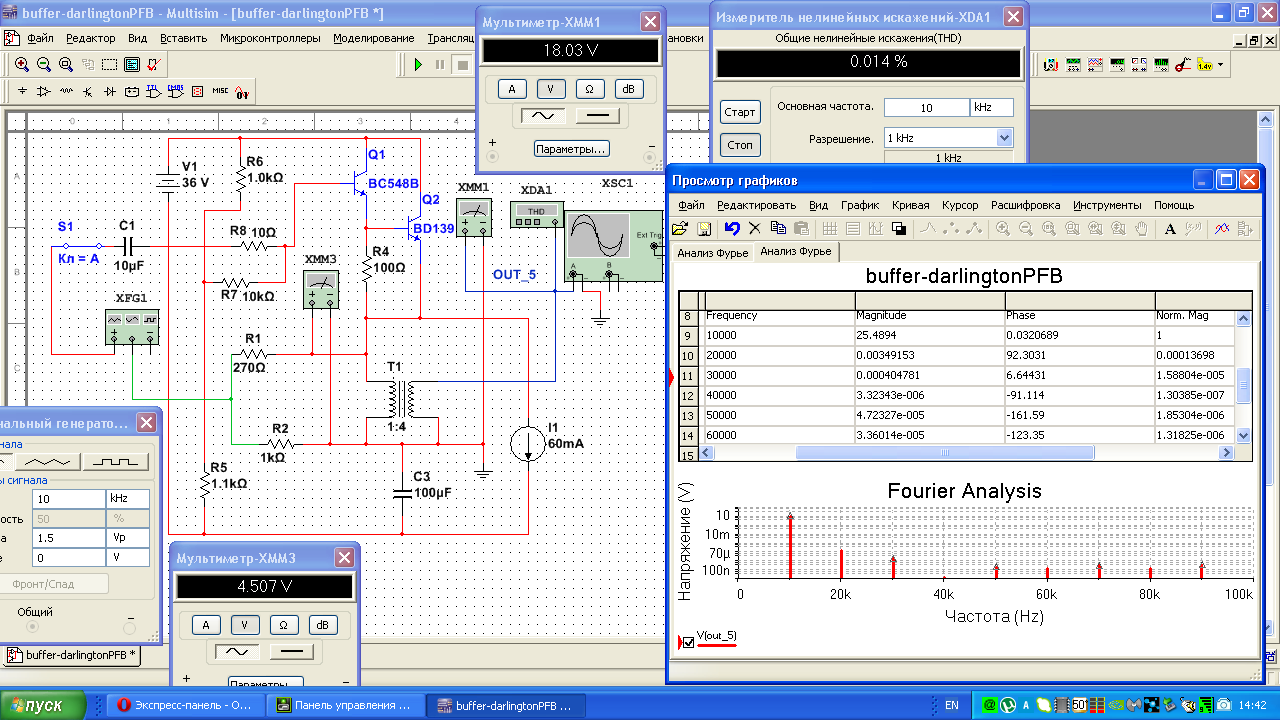The height and width of the screenshot is (720, 1280).
Task: Select square waveform in function generator
Action: pos(114,462)
